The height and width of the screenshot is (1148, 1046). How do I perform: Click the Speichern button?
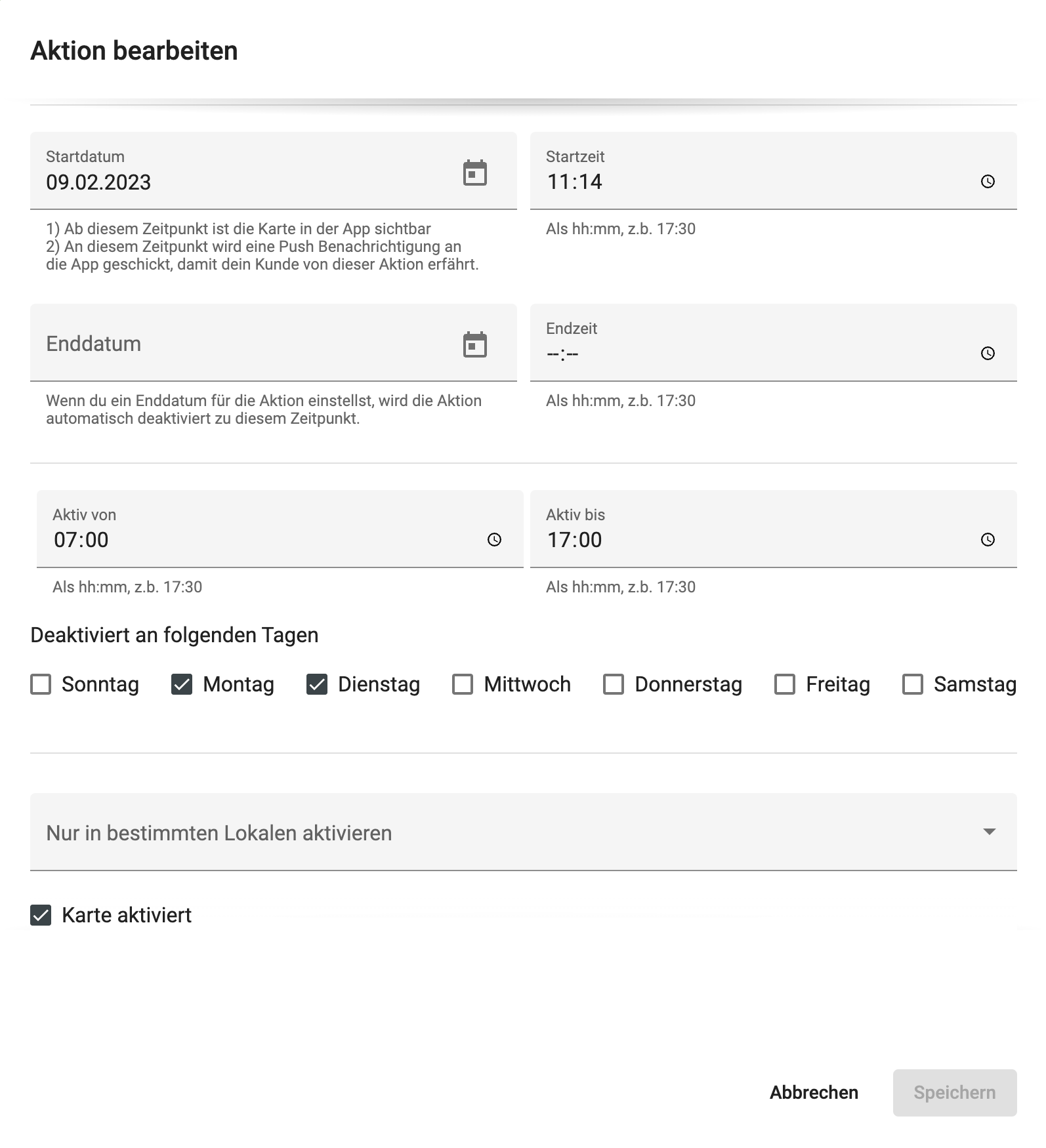point(955,1092)
